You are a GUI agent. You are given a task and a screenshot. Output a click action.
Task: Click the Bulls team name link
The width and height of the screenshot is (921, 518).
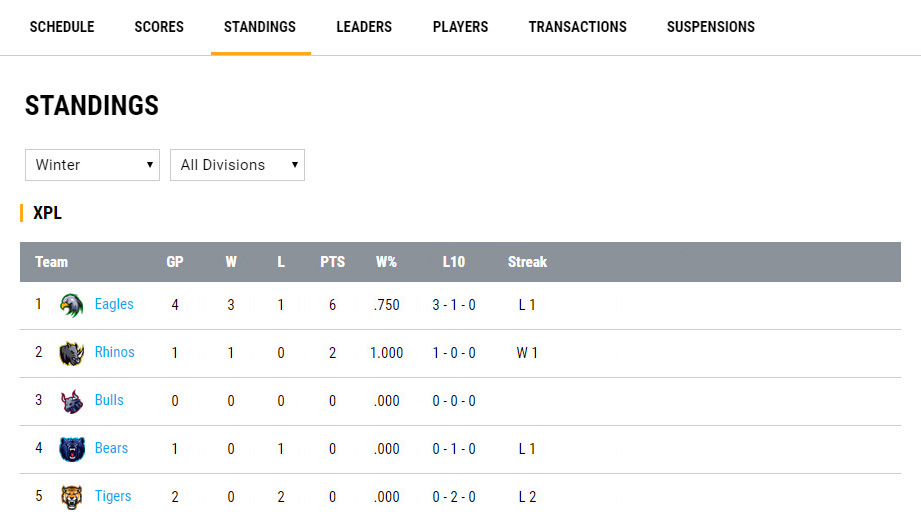(109, 400)
